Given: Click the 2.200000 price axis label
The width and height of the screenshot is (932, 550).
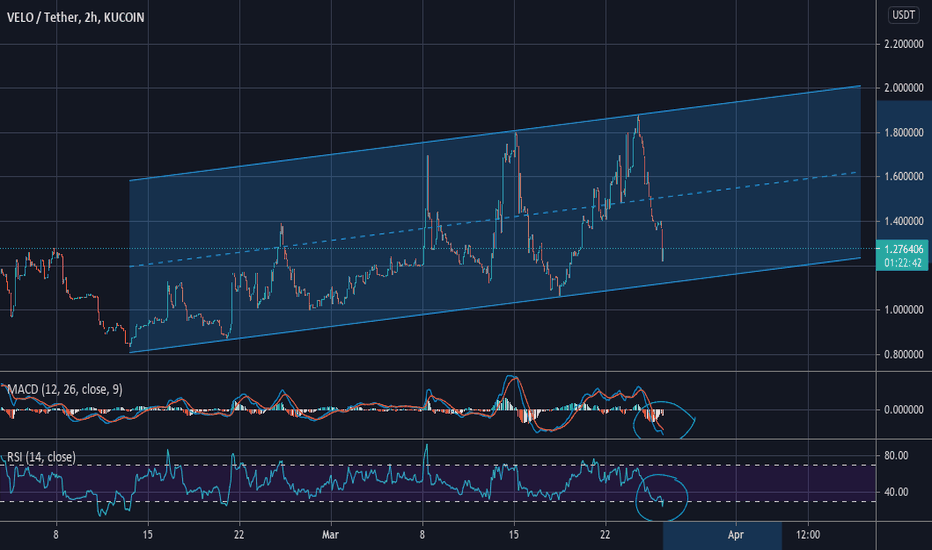Looking at the screenshot, I should [x=903, y=44].
